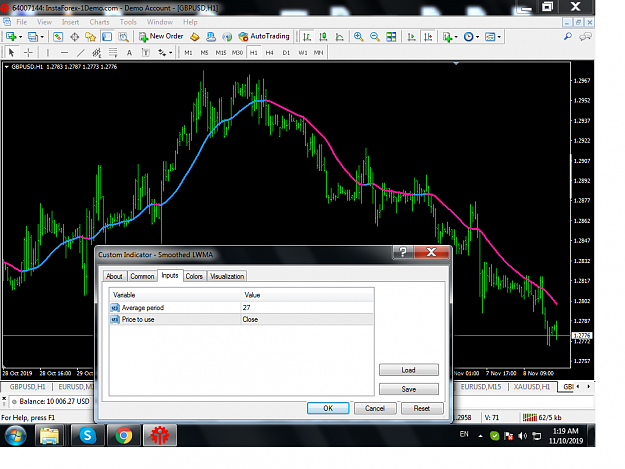Select the Price to use Close value

307,319
